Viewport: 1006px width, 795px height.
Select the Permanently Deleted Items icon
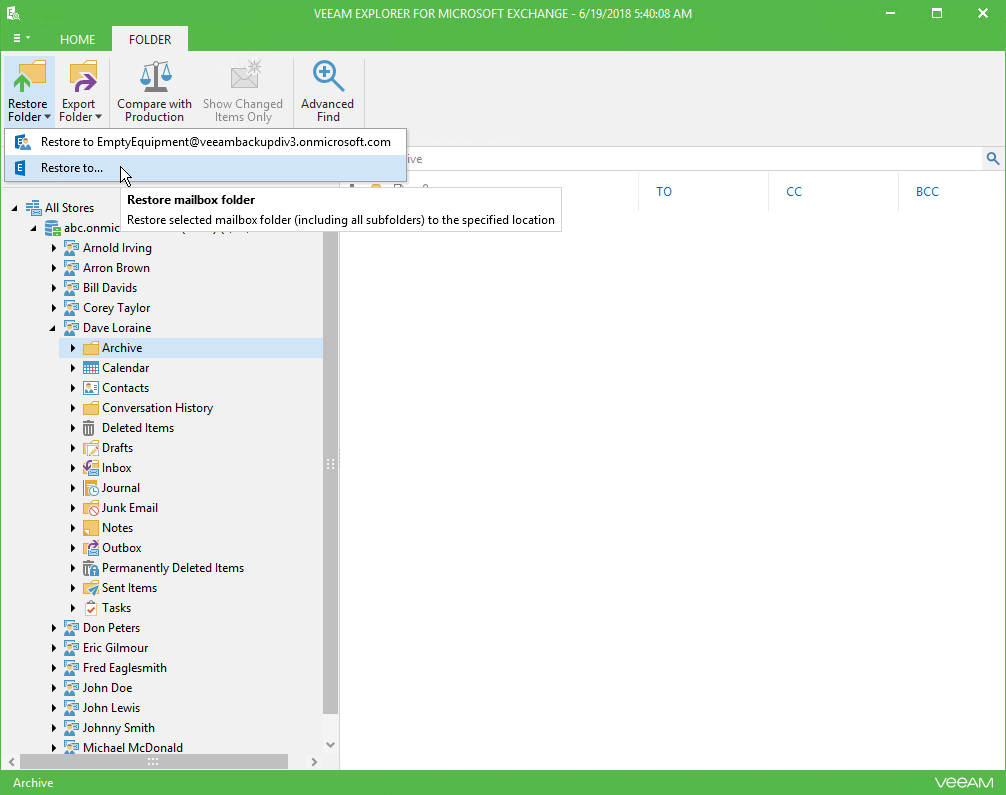91,568
